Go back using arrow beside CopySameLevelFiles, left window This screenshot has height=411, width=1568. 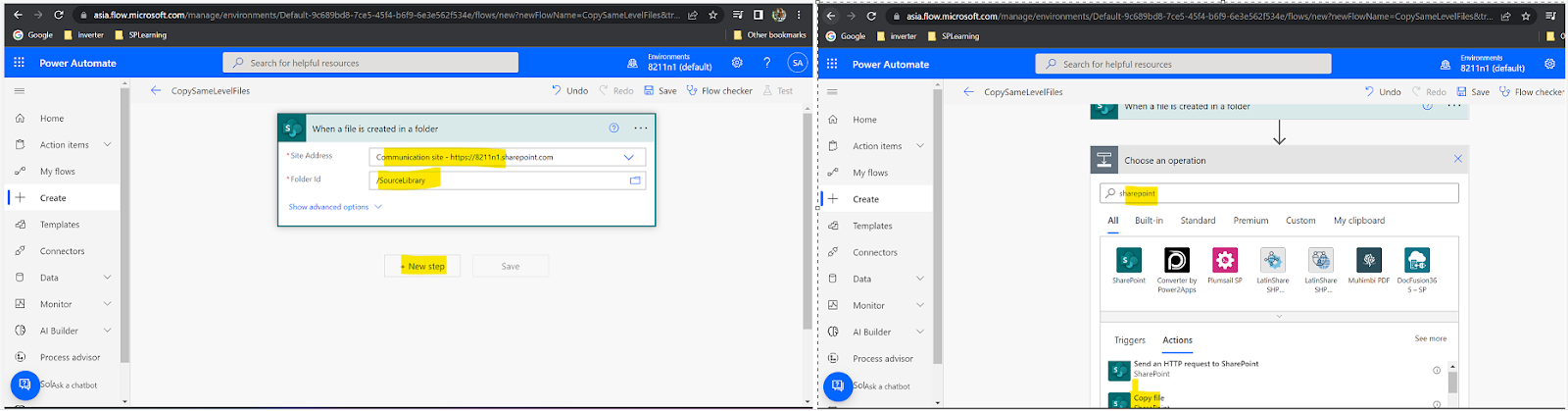(156, 90)
